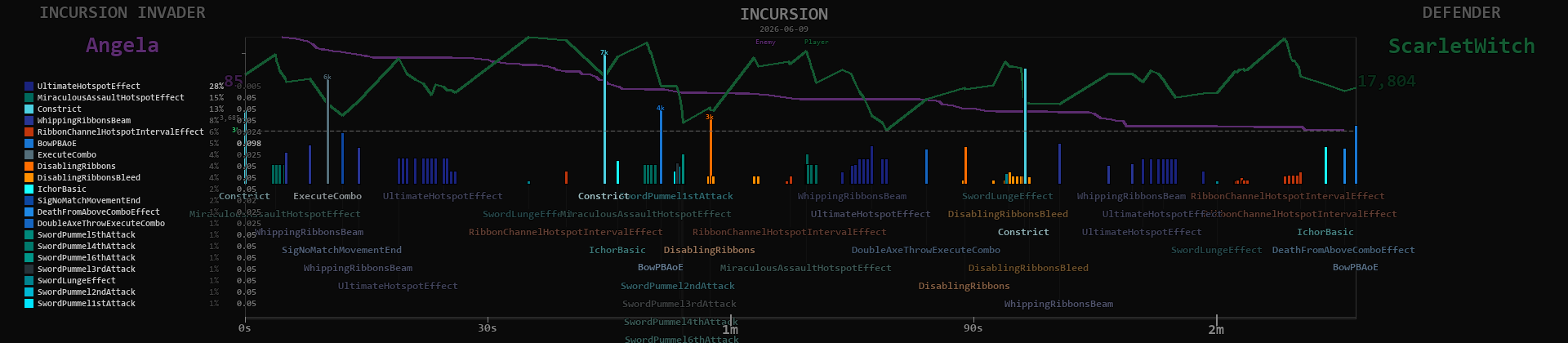Click the SwordPummel1stAttack legend color swatch
The image size is (1568, 343).
[29, 303]
